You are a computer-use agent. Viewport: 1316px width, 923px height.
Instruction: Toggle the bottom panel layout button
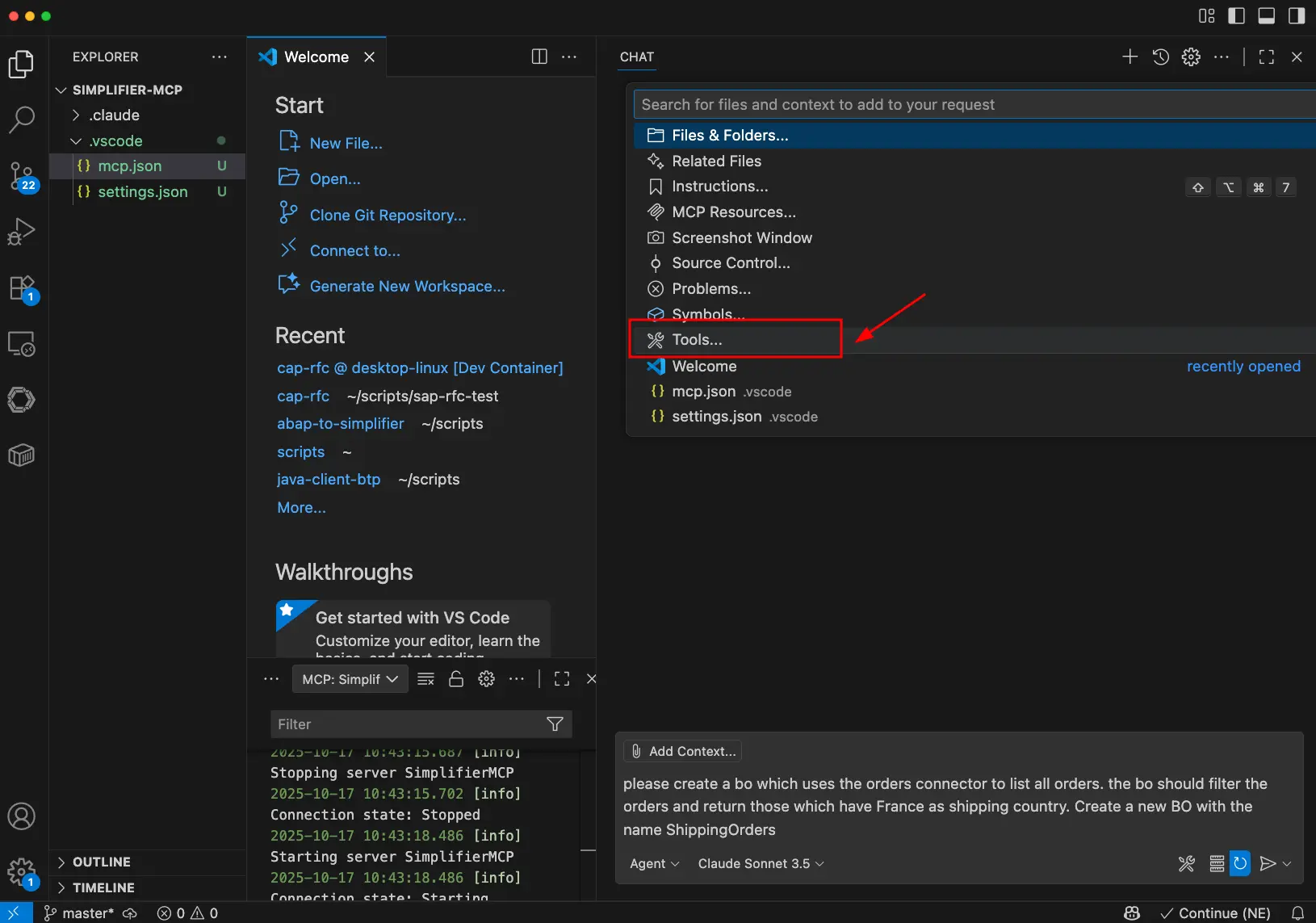tap(1266, 16)
